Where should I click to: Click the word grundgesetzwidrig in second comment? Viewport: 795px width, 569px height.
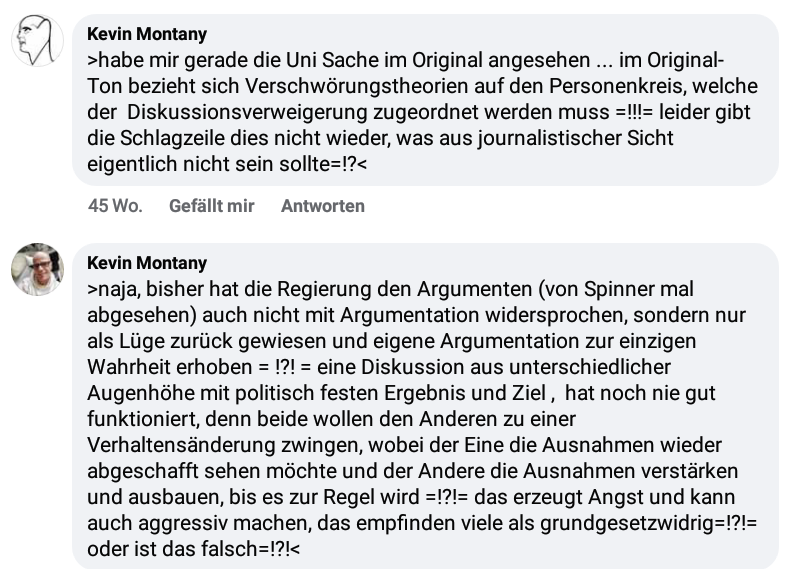[627, 523]
